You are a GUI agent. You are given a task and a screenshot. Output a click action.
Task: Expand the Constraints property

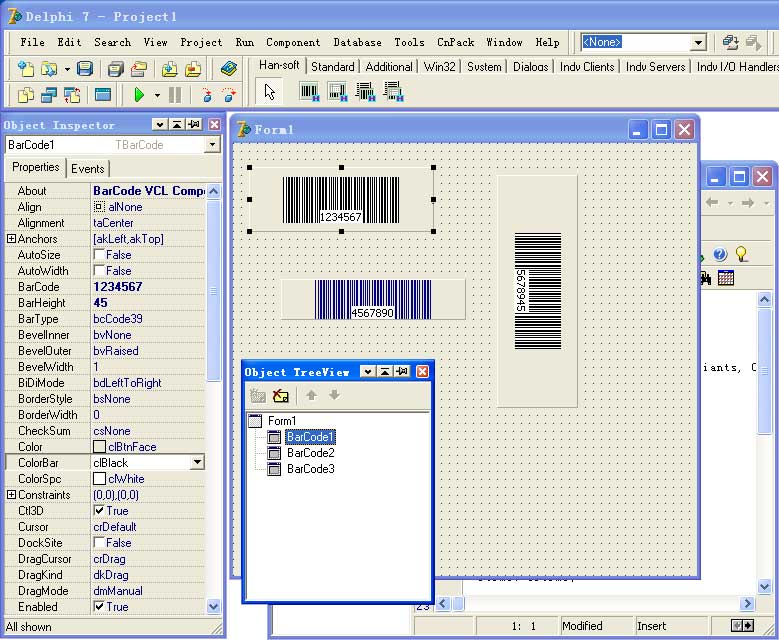point(11,495)
